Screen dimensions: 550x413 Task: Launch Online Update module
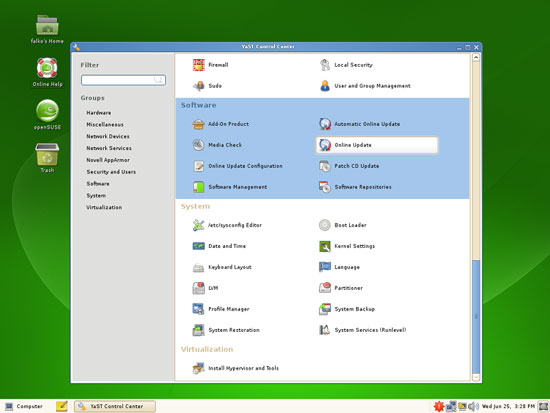(377, 145)
